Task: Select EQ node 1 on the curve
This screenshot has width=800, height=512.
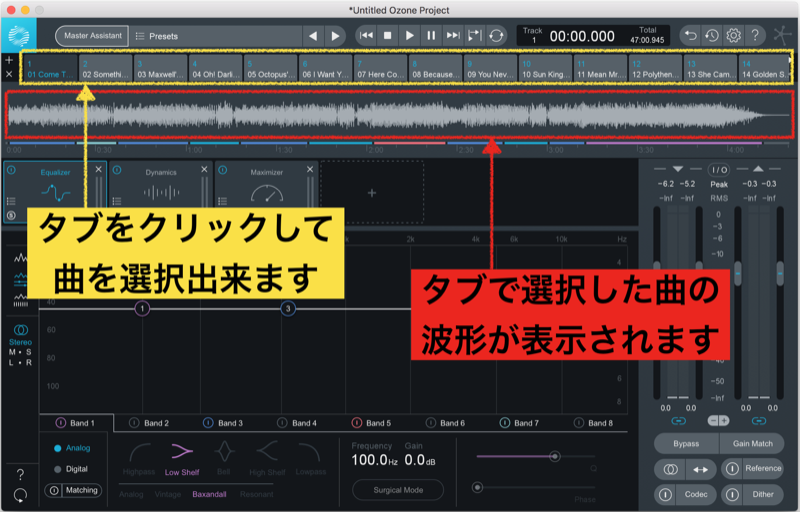Action: point(142,309)
